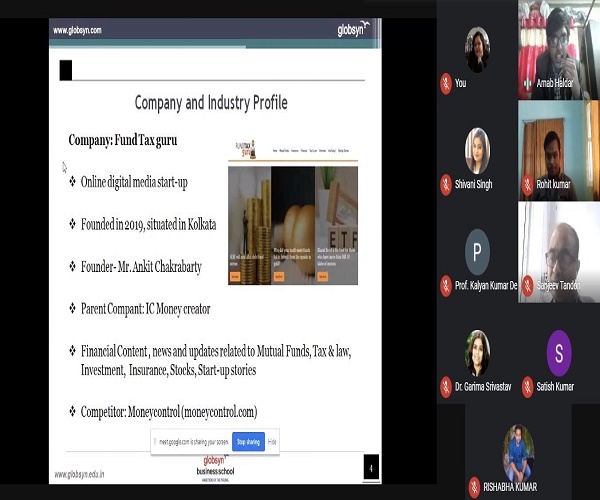Click the P avatar of Prof. Kalyan Kumar De

[x=477, y=250]
